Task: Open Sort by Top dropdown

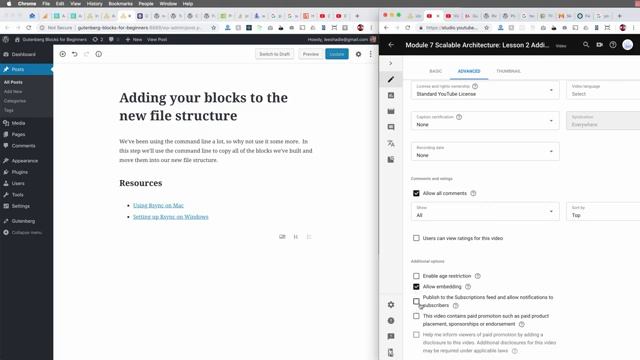Action: click(603, 211)
